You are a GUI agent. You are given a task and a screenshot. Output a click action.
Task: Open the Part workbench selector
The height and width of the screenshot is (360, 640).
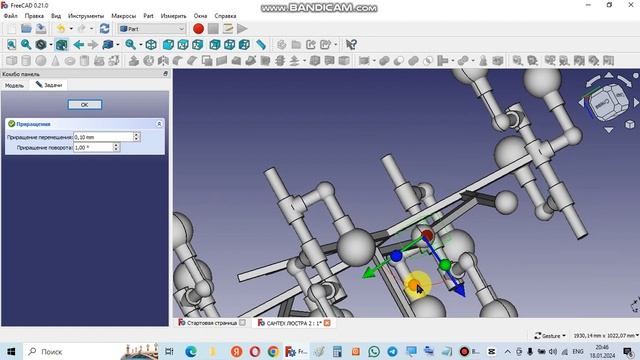pos(152,29)
